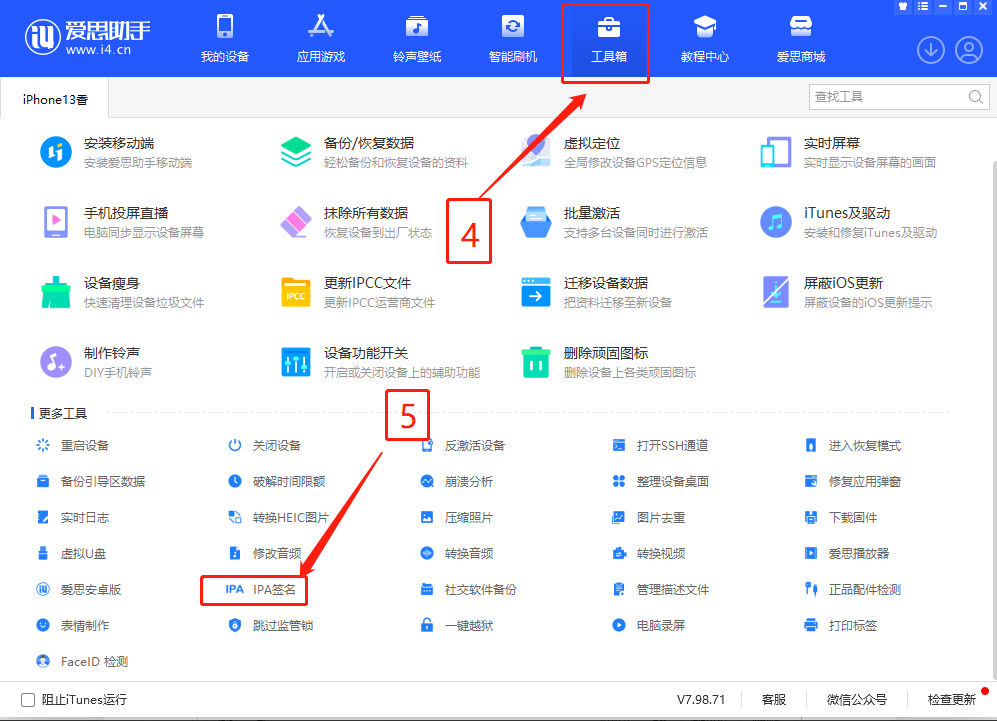
Task: Open the 安装移动端 tool icon
Action: click(56, 152)
